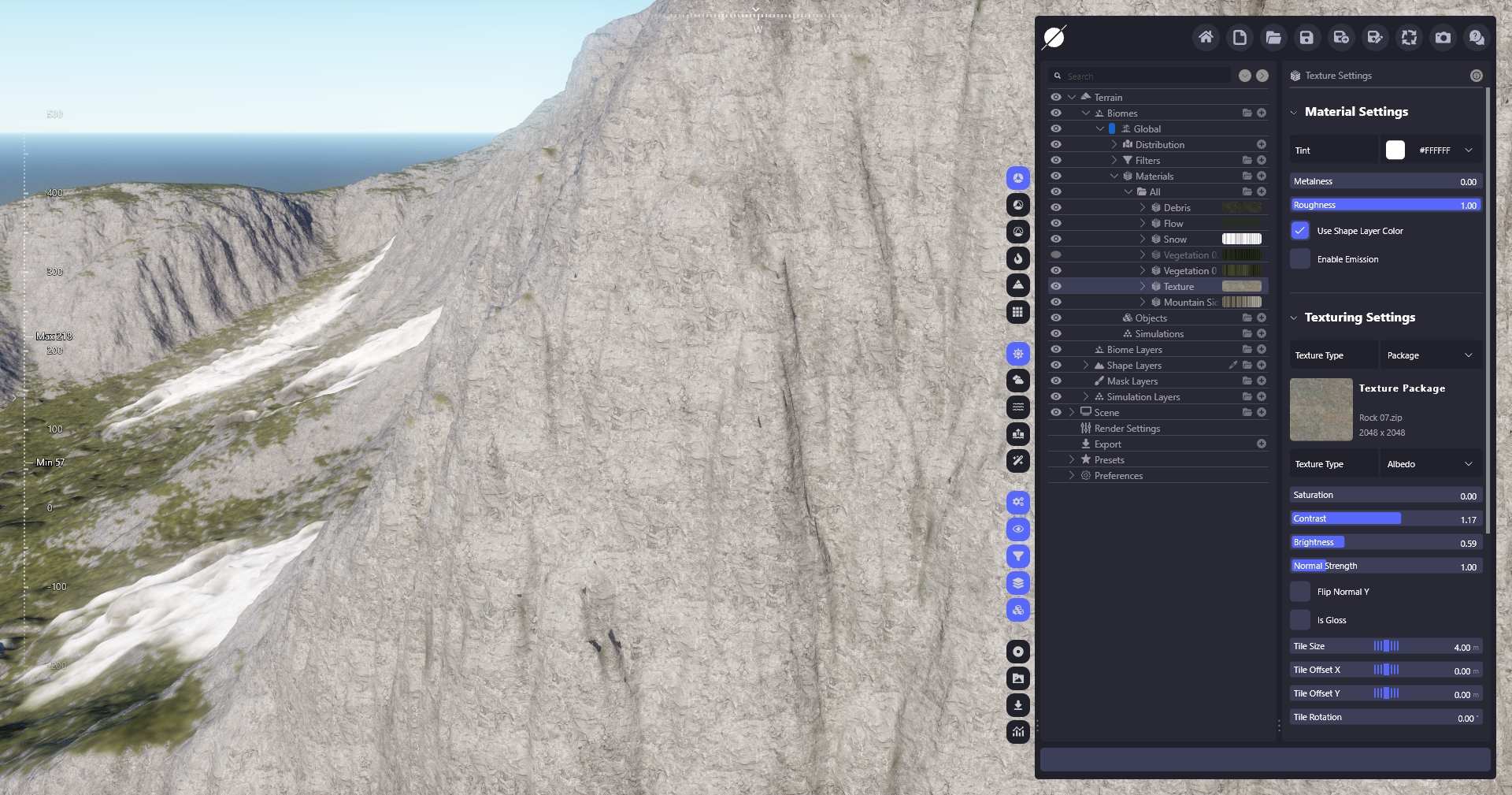Collapse the Material Settings section
Image resolution: width=1512 pixels, height=795 pixels.
pos(1294,112)
